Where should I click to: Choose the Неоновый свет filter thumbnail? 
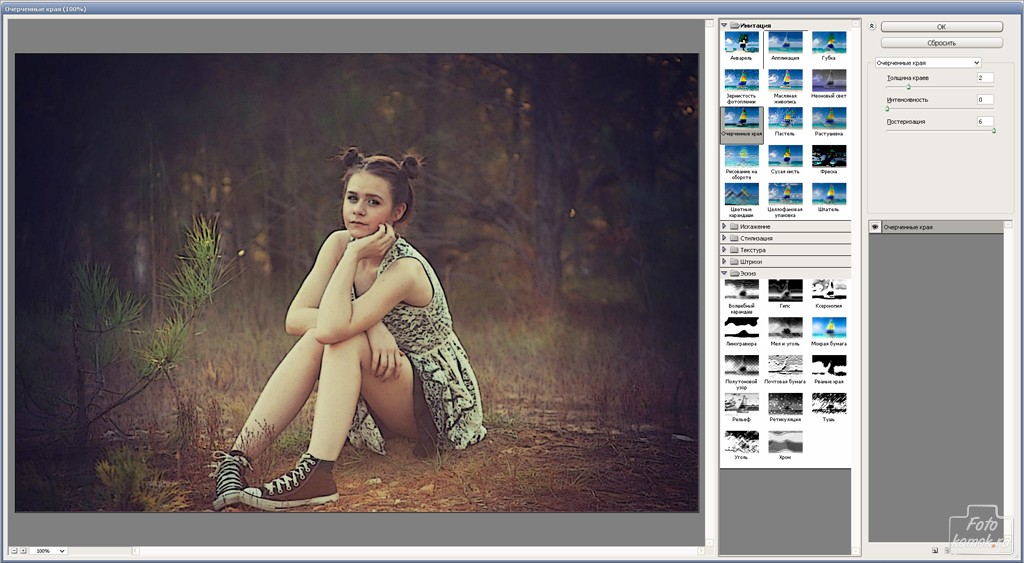[829, 81]
